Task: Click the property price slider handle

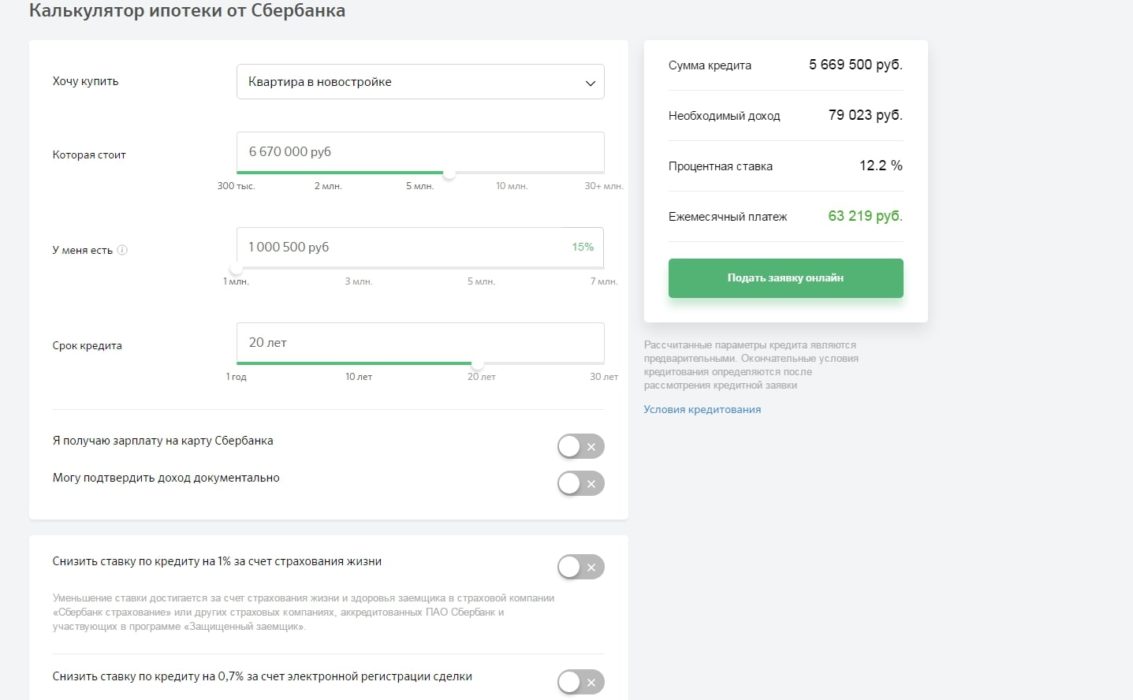Action: tap(449, 173)
